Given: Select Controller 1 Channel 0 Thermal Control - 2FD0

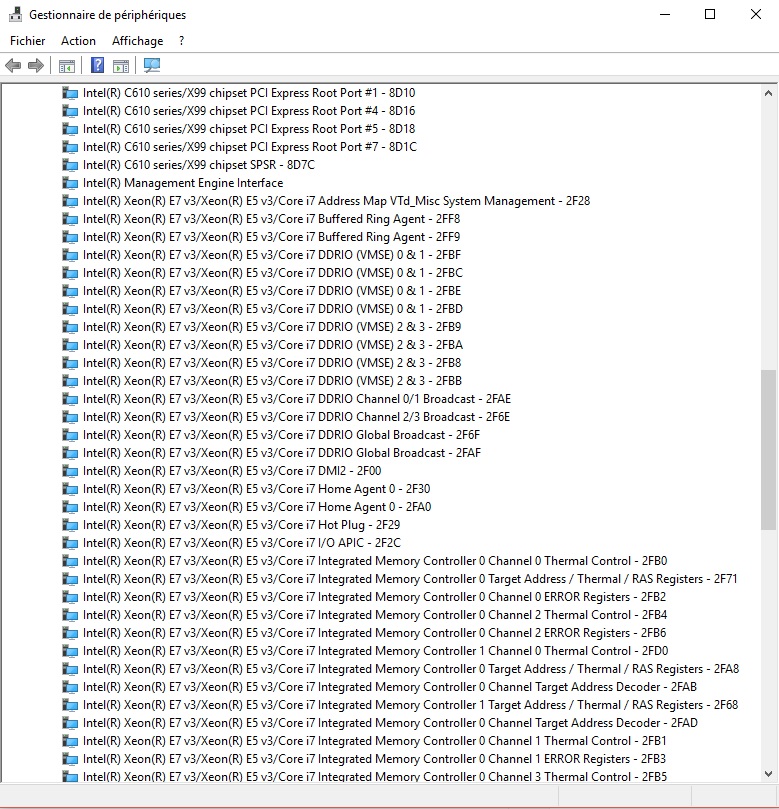Looking at the screenshot, I should point(375,651).
